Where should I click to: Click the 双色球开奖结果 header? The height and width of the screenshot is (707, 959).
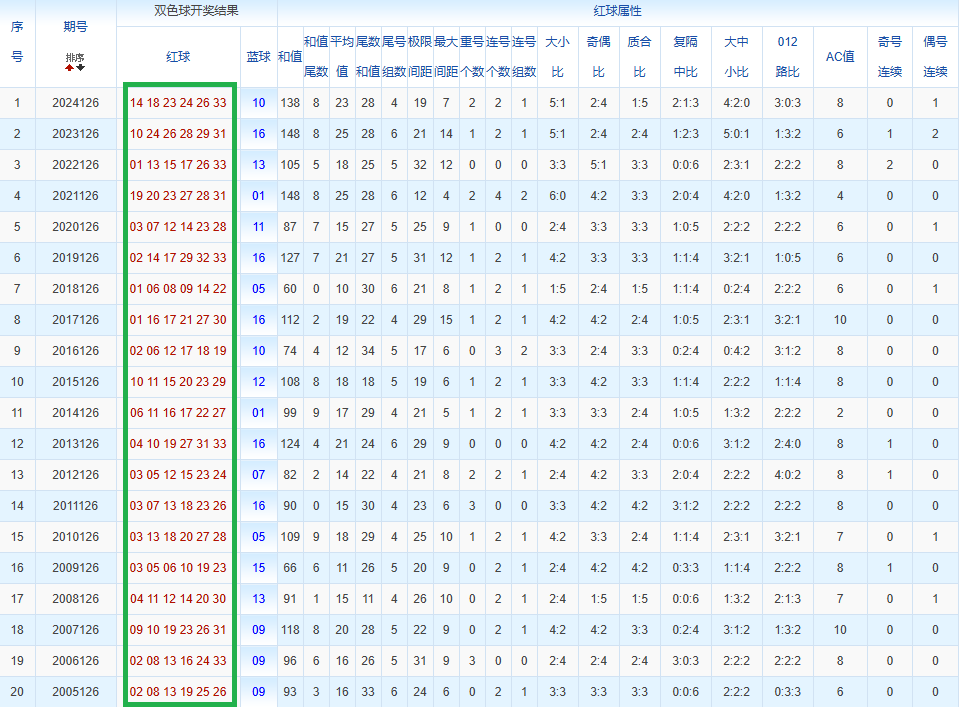pos(196,11)
